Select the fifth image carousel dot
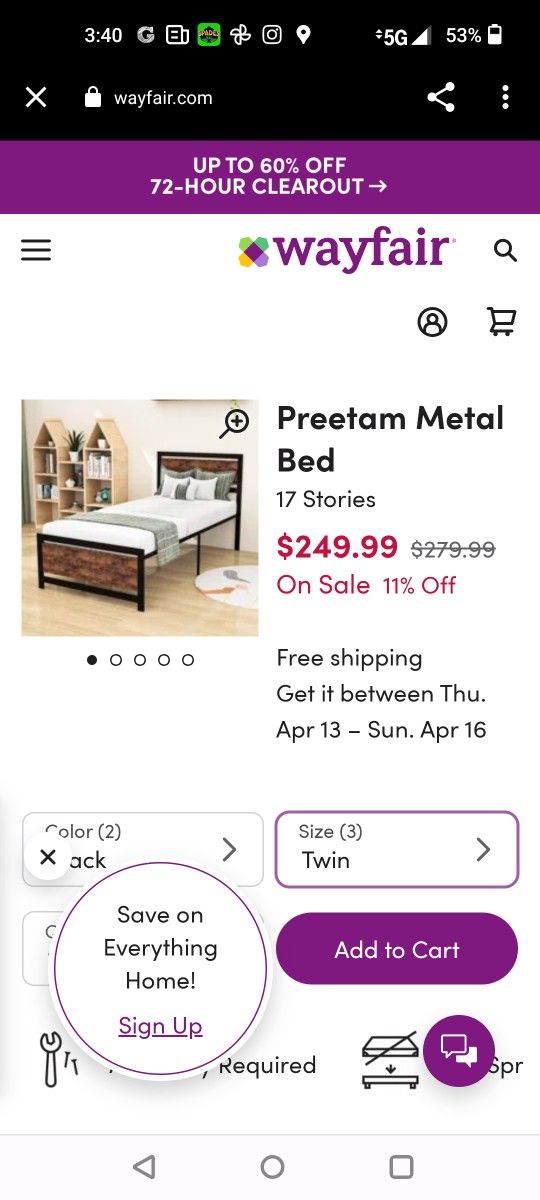The width and height of the screenshot is (540, 1200). (x=188, y=660)
